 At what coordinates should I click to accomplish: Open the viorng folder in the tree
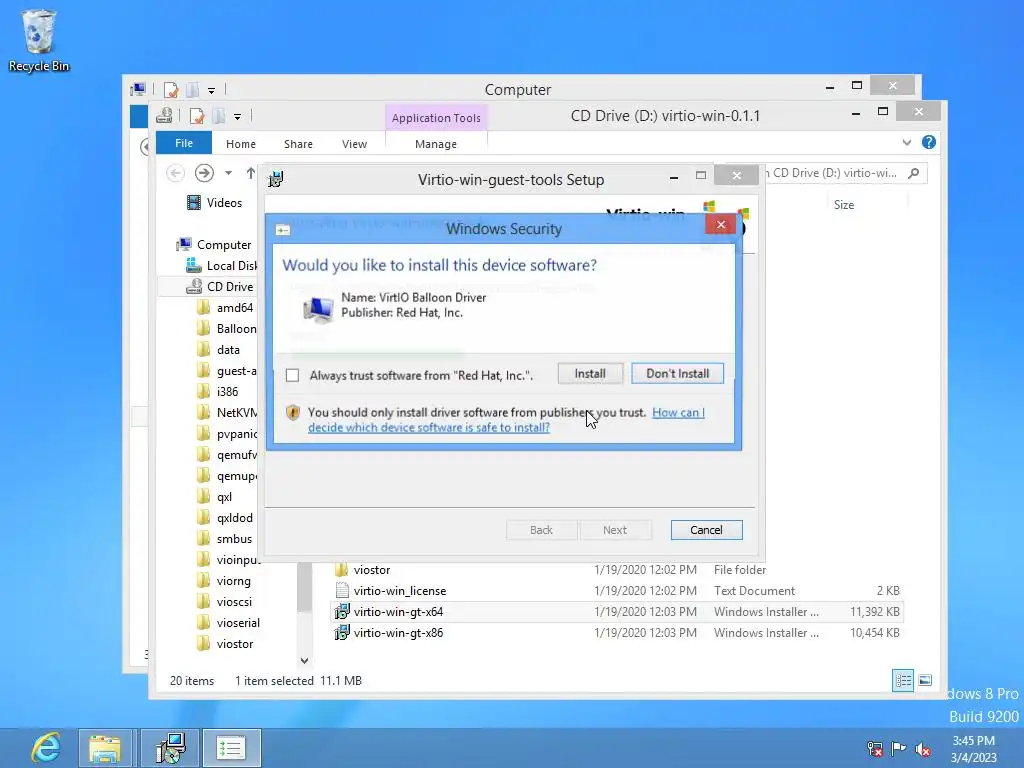[224, 581]
